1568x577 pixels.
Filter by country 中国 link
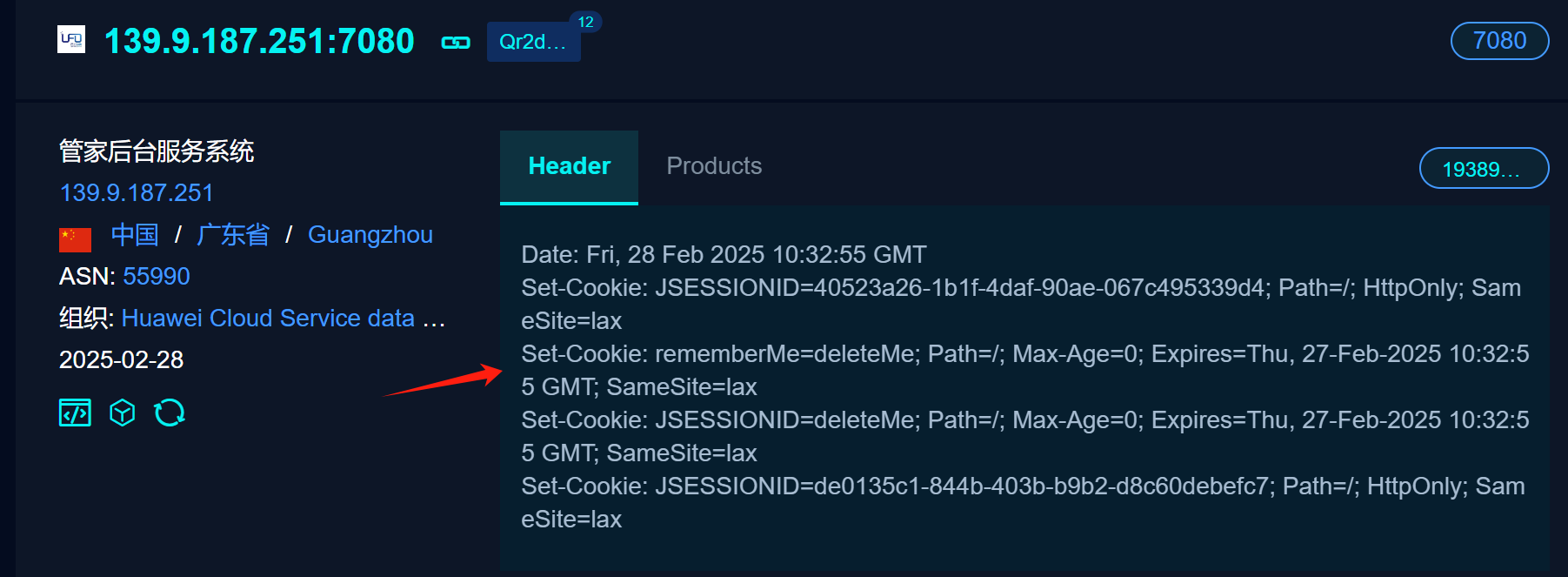click(x=135, y=235)
